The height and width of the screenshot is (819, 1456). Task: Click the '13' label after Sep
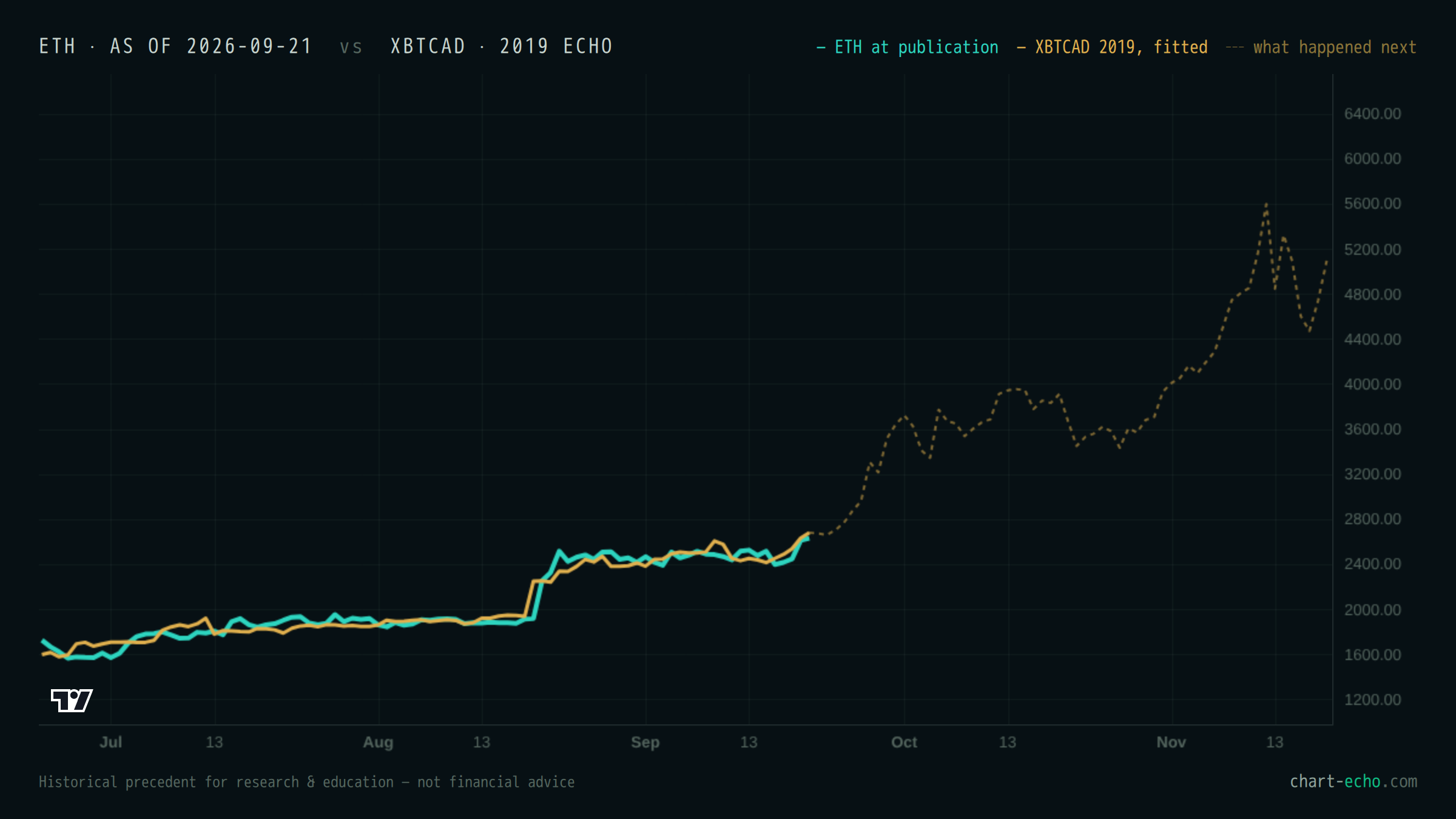749,742
